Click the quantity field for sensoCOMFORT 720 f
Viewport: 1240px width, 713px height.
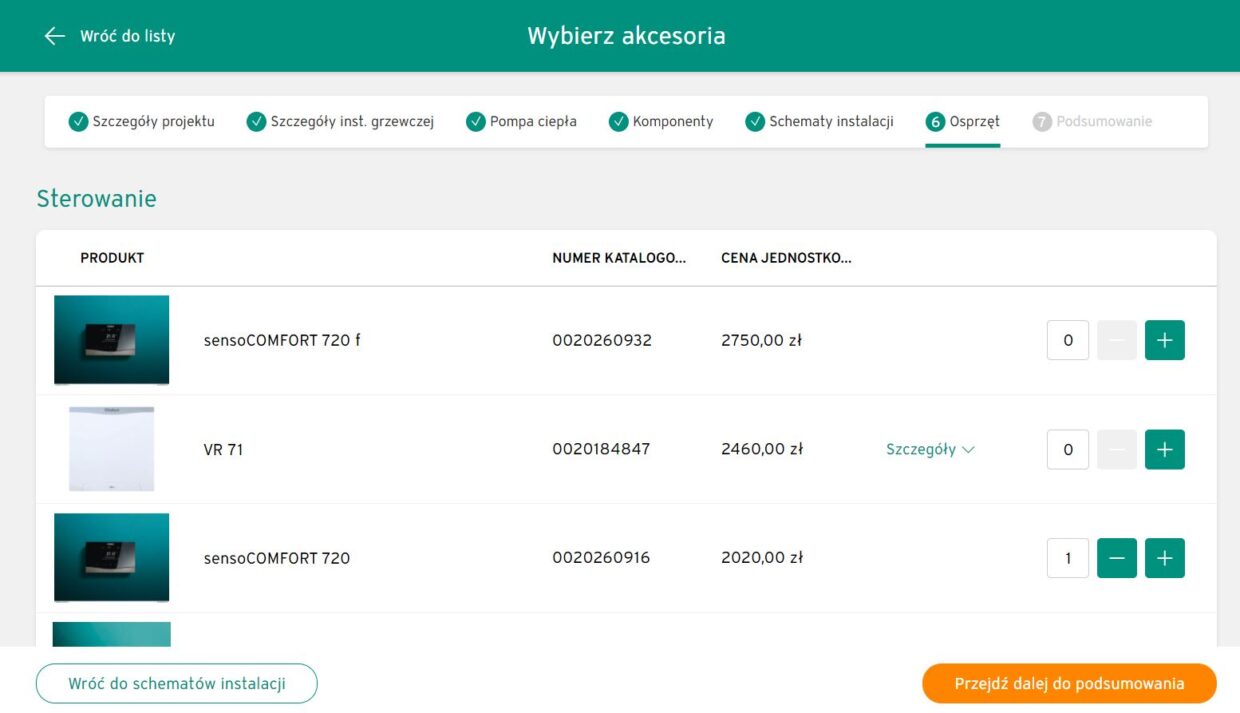point(1068,340)
